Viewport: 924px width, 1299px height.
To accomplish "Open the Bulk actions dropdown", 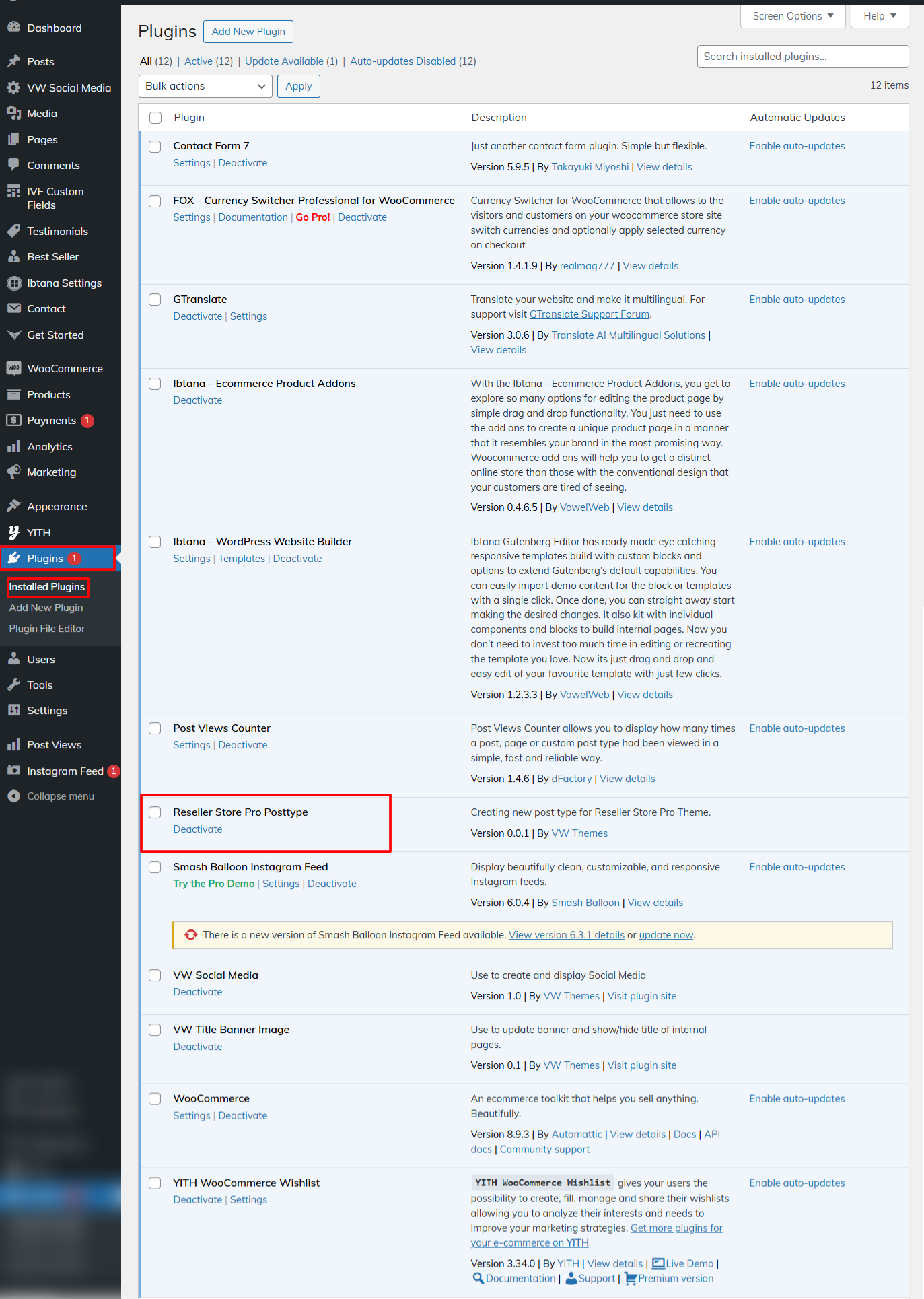I will [205, 86].
